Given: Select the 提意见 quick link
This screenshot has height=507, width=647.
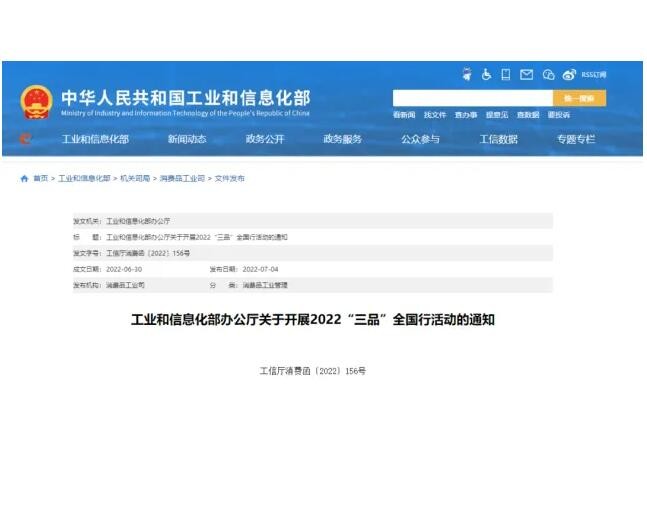Looking at the screenshot, I should [497, 115].
